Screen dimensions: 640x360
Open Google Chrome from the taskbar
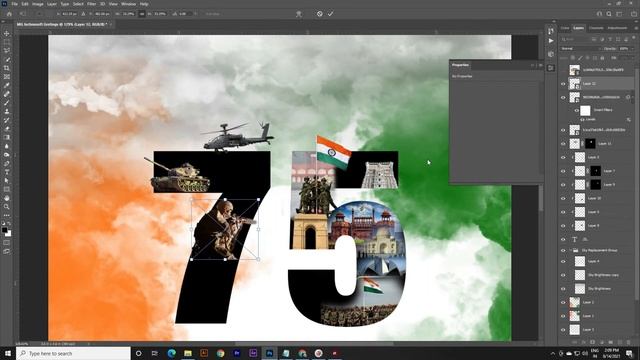pyautogui.click(x=220, y=353)
